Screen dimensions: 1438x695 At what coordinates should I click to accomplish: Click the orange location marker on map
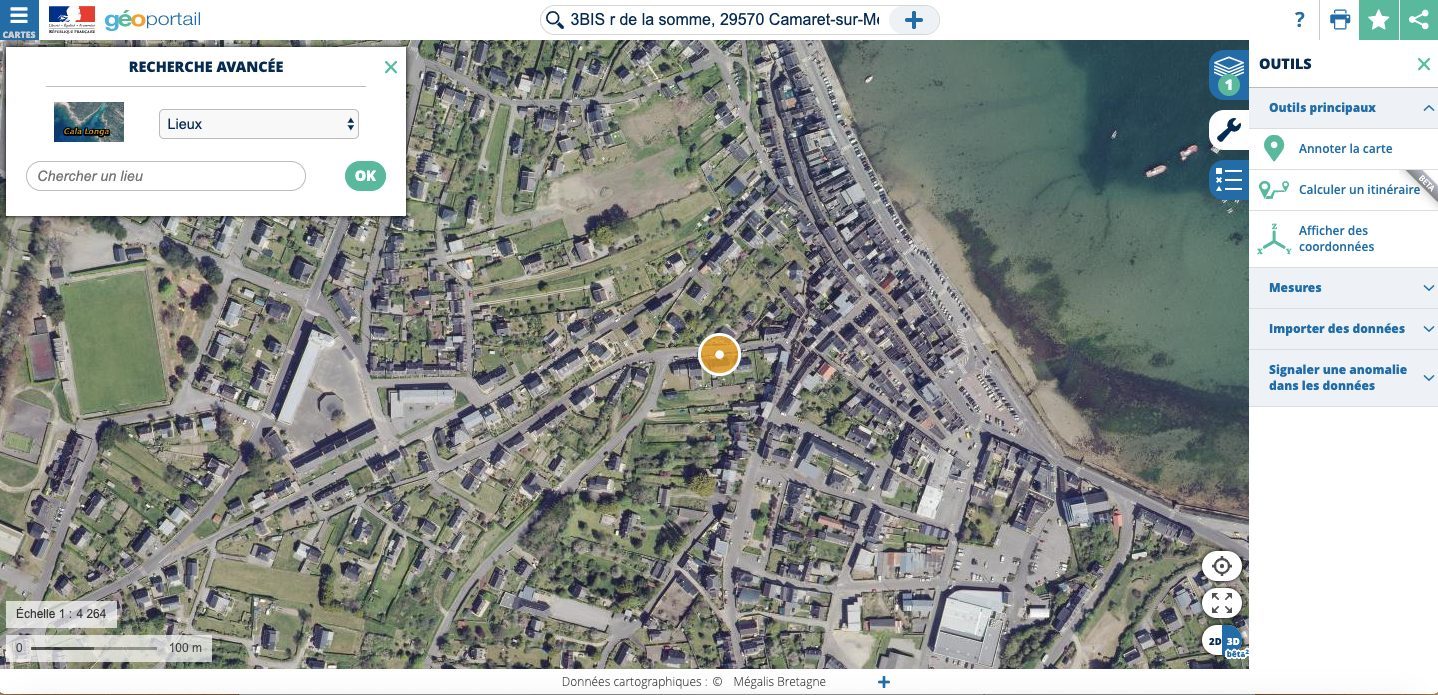click(x=719, y=354)
